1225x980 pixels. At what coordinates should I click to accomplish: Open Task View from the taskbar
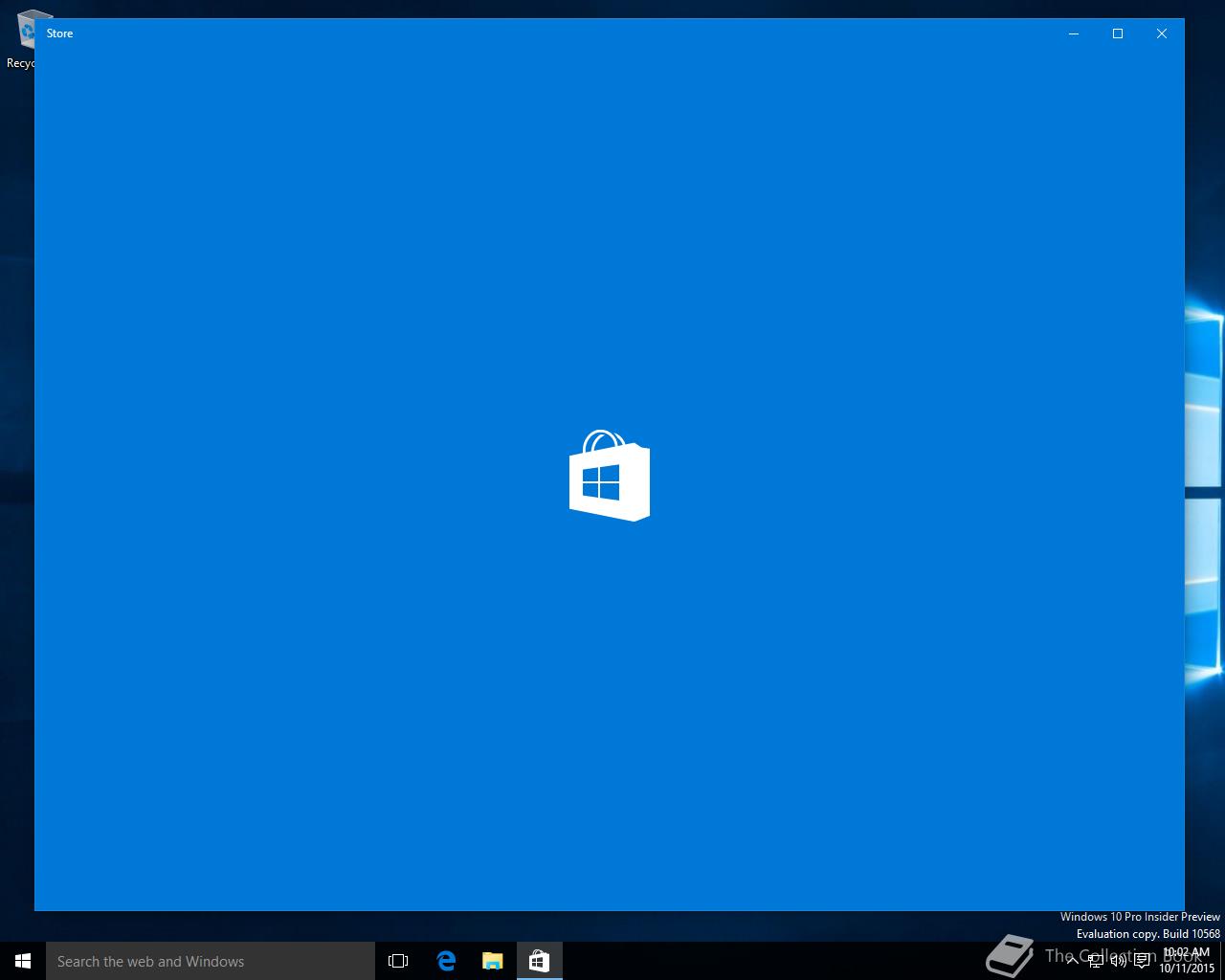point(398,961)
